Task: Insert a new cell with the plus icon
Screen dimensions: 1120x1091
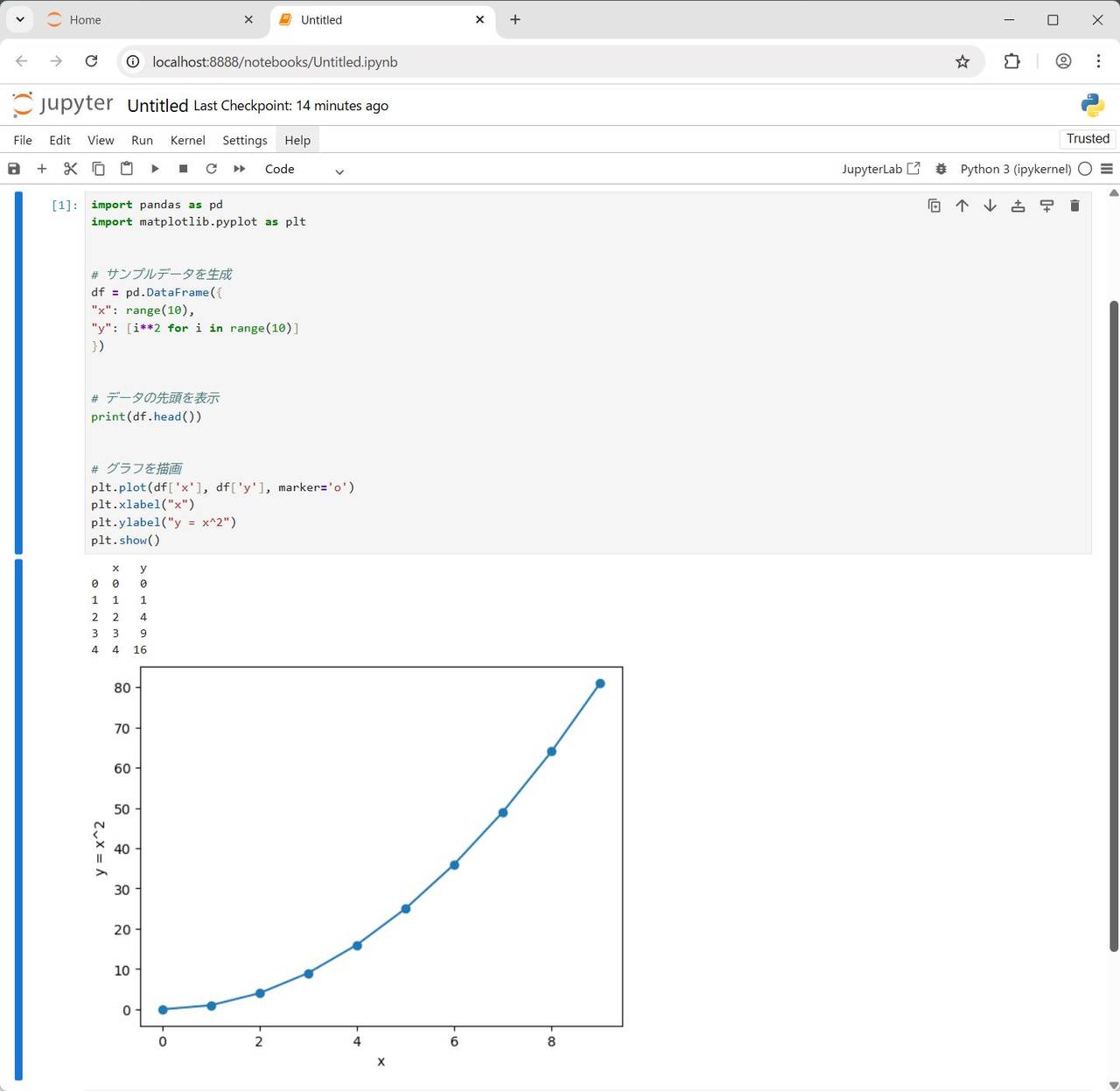Action: (42, 169)
